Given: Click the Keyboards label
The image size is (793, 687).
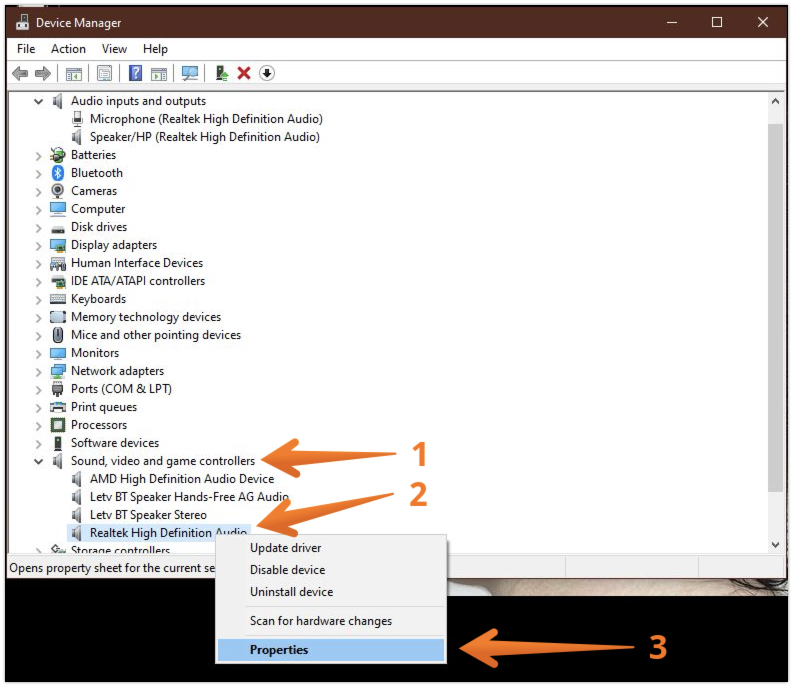Looking at the screenshot, I should (99, 299).
